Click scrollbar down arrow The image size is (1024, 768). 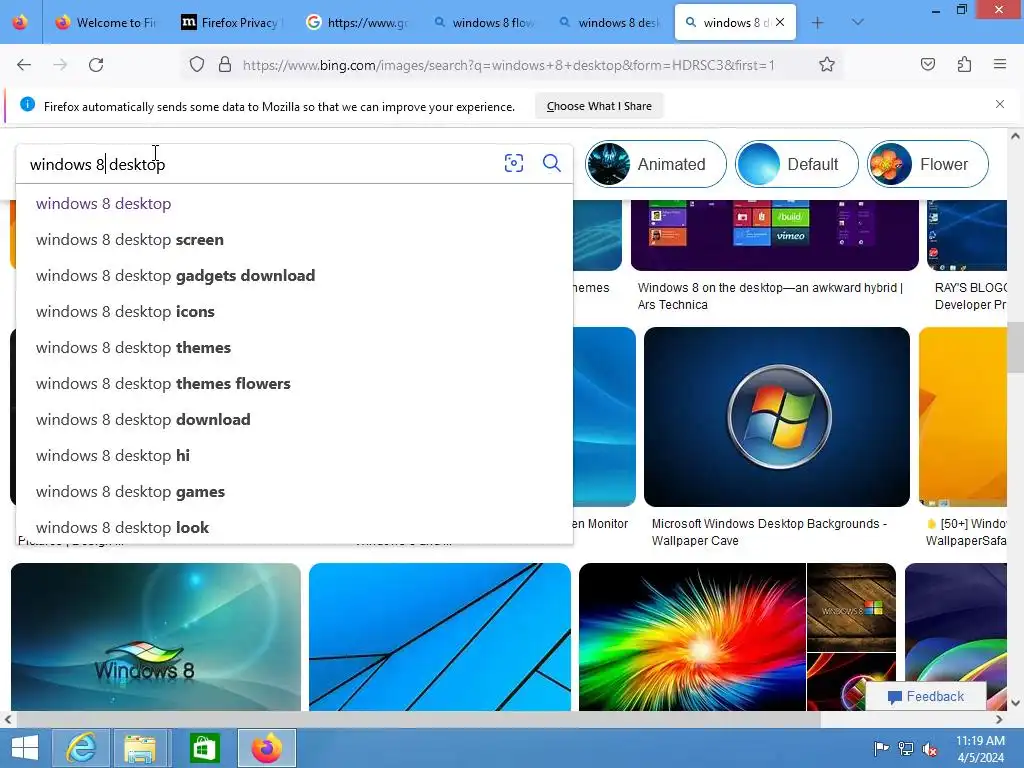(x=1015, y=703)
